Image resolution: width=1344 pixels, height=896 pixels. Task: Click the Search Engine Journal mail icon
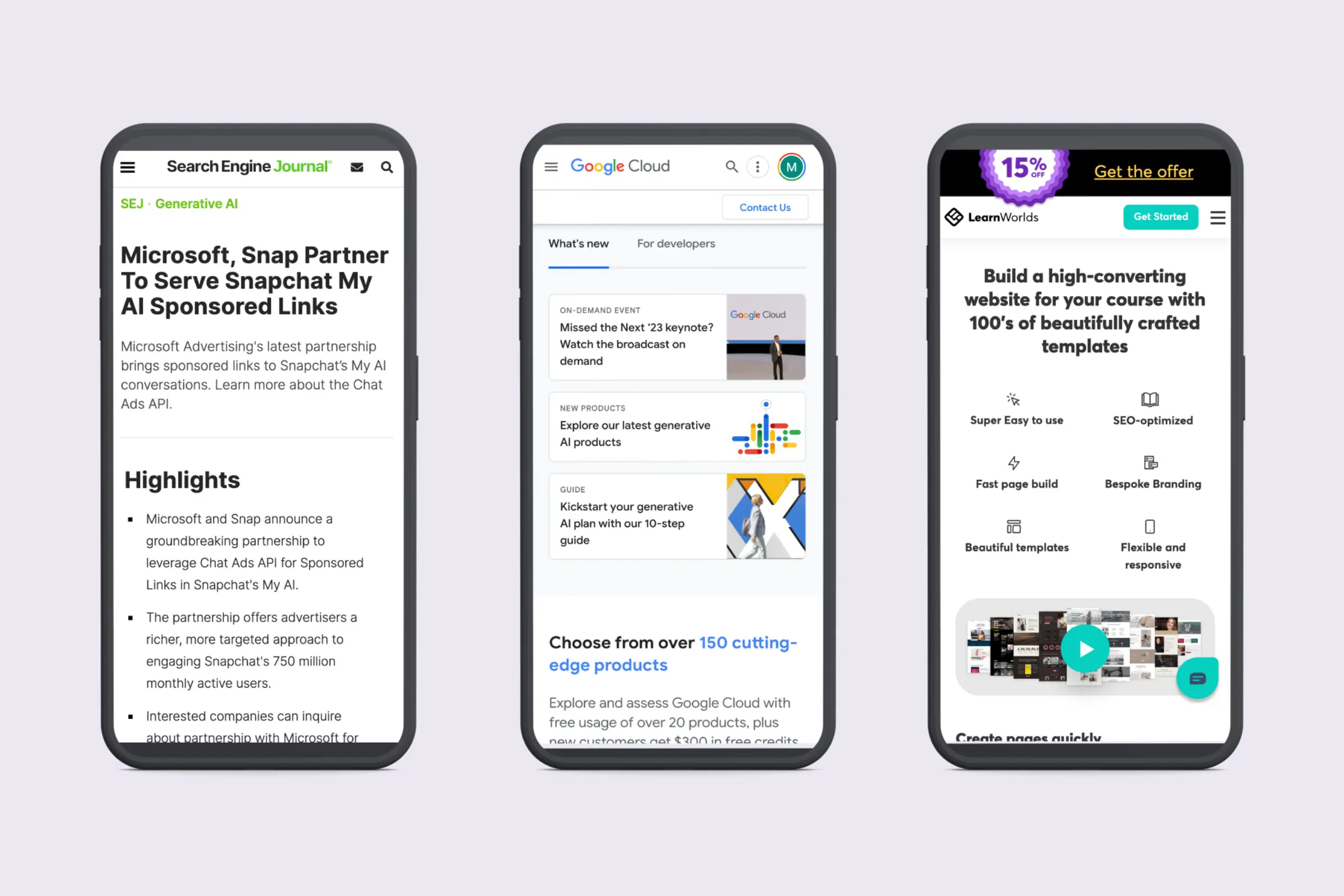[358, 167]
